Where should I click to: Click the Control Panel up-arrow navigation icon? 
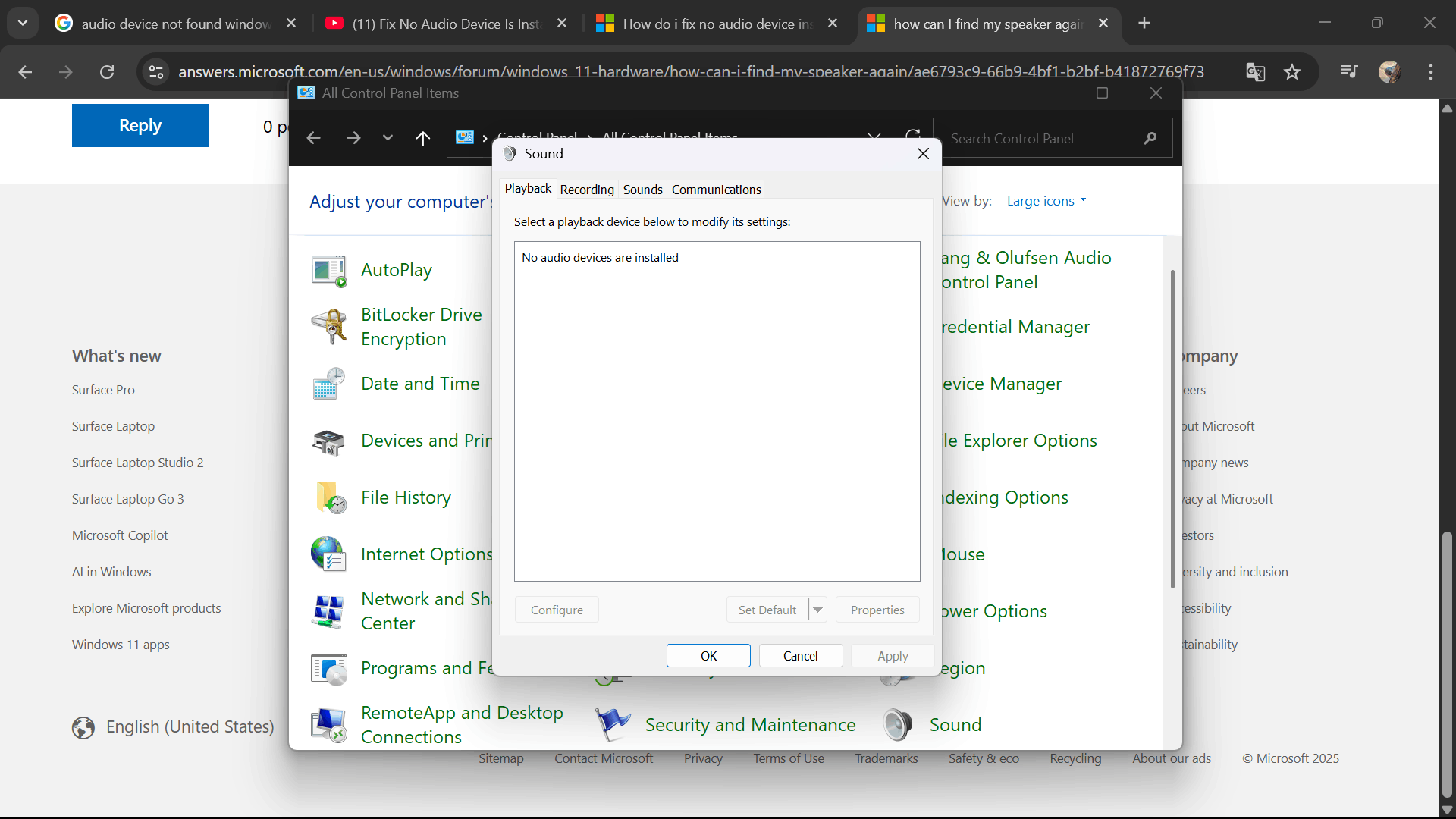(423, 138)
